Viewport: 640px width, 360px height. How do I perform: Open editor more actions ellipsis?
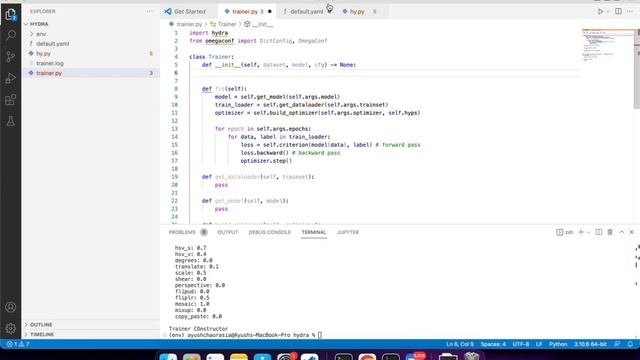click(630, 11)
